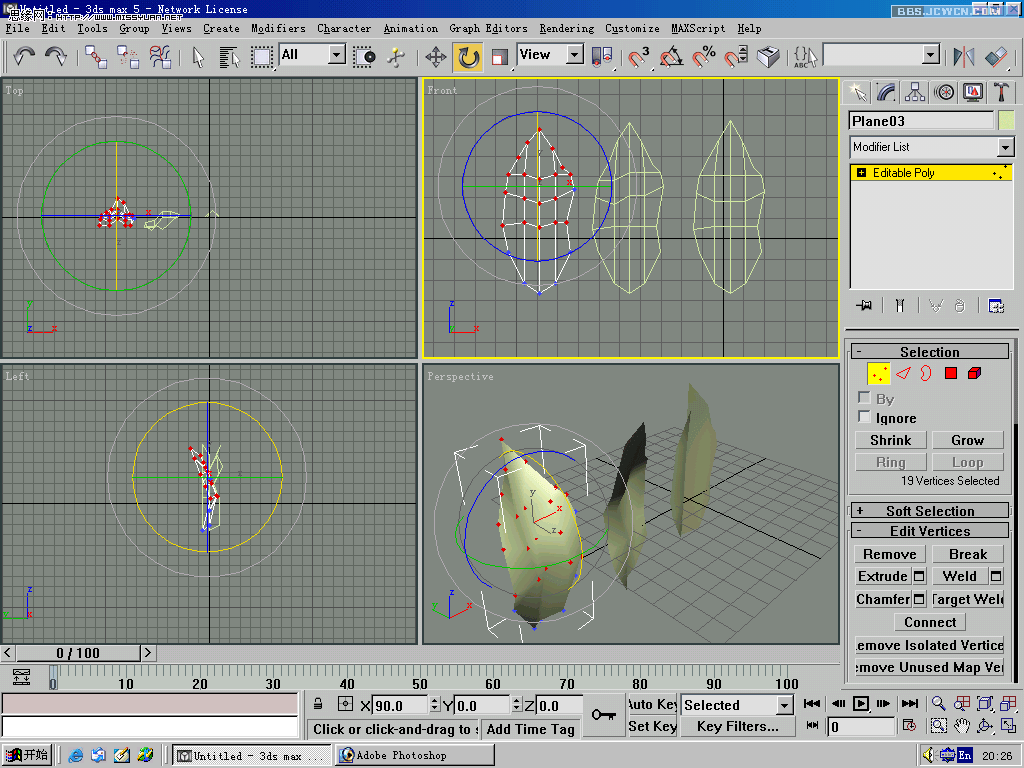Click the Play Animation button
The width and height of the screenshot is (1024, 768).
tap(861, 704)
